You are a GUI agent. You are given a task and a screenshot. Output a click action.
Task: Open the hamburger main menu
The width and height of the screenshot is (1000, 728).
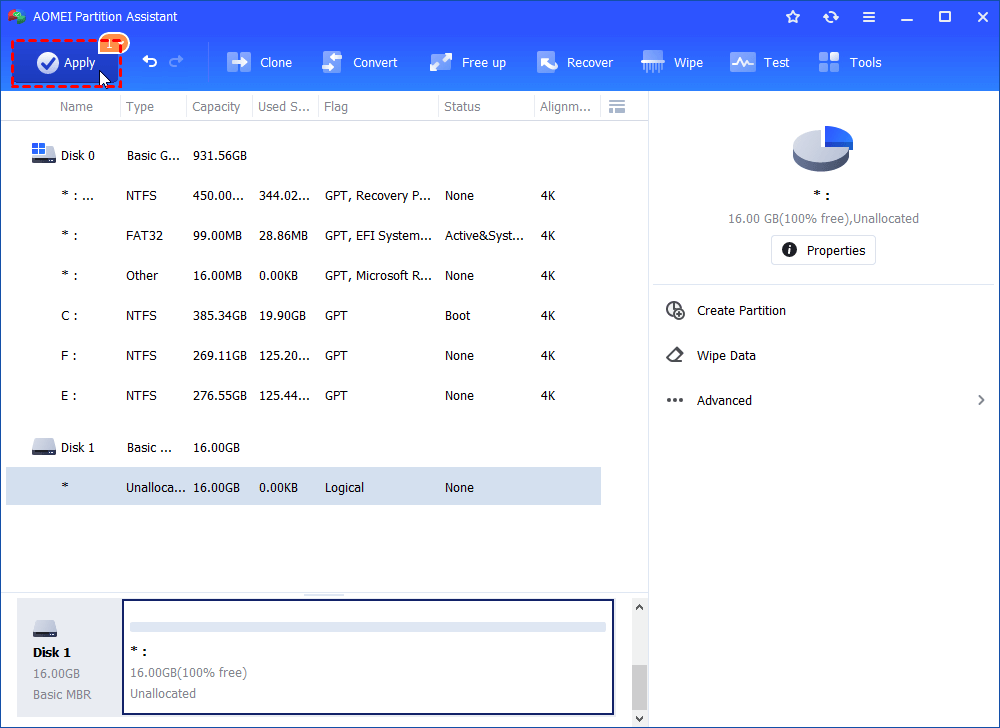869,16
